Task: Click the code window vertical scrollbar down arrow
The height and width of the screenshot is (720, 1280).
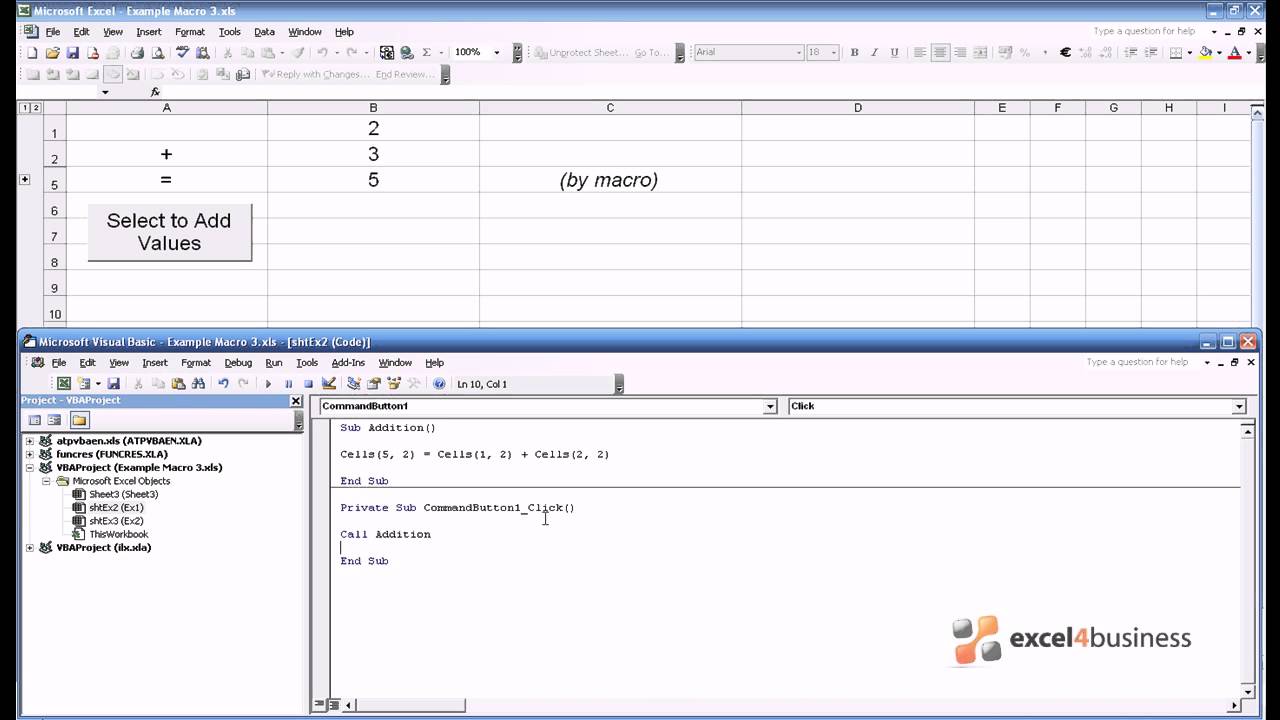Action: (x=1247, y=691)
